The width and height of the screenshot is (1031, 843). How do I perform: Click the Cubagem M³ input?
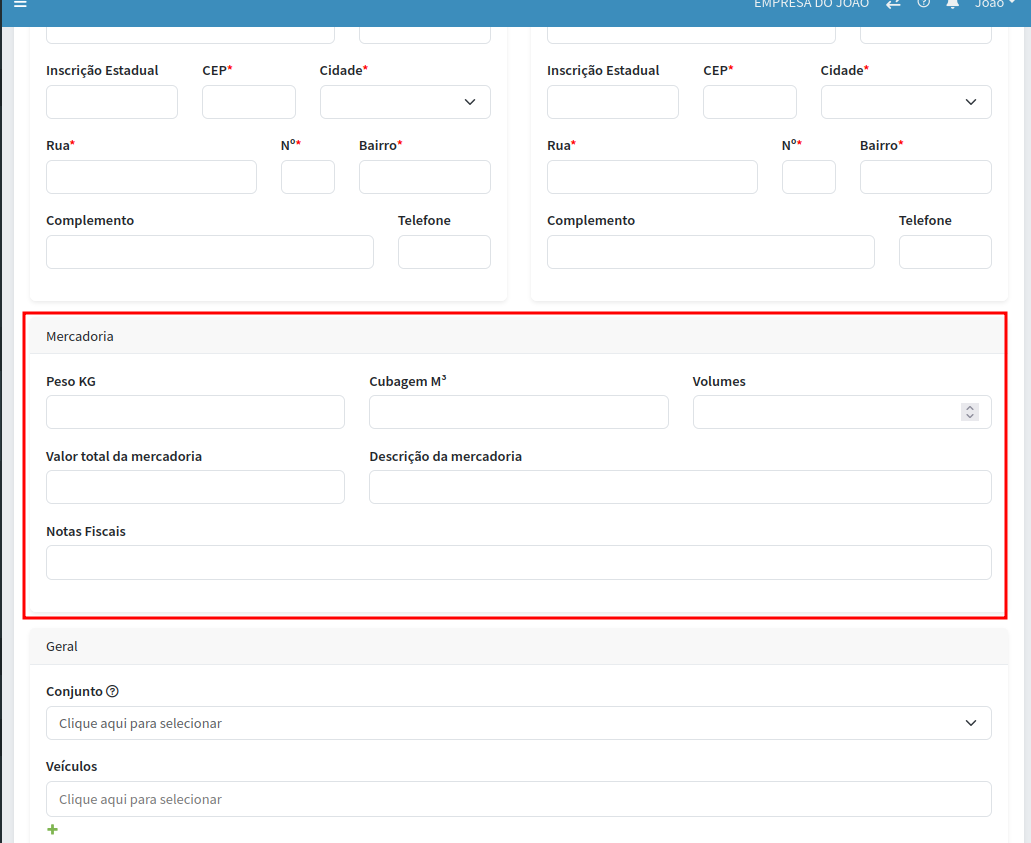(518, 412)
